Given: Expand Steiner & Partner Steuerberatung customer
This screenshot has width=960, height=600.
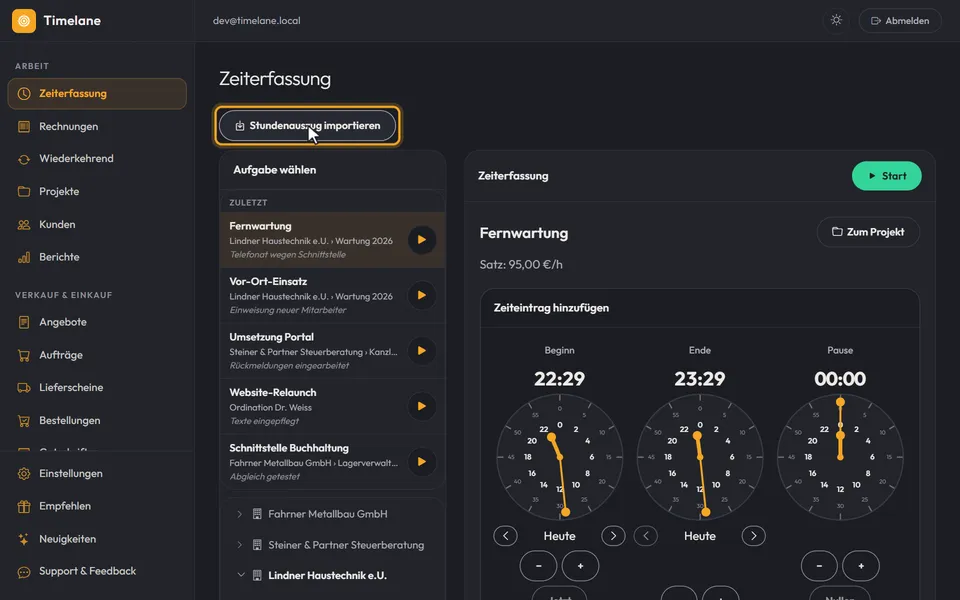Looking at the screenshot, I should tap(239, 545).
